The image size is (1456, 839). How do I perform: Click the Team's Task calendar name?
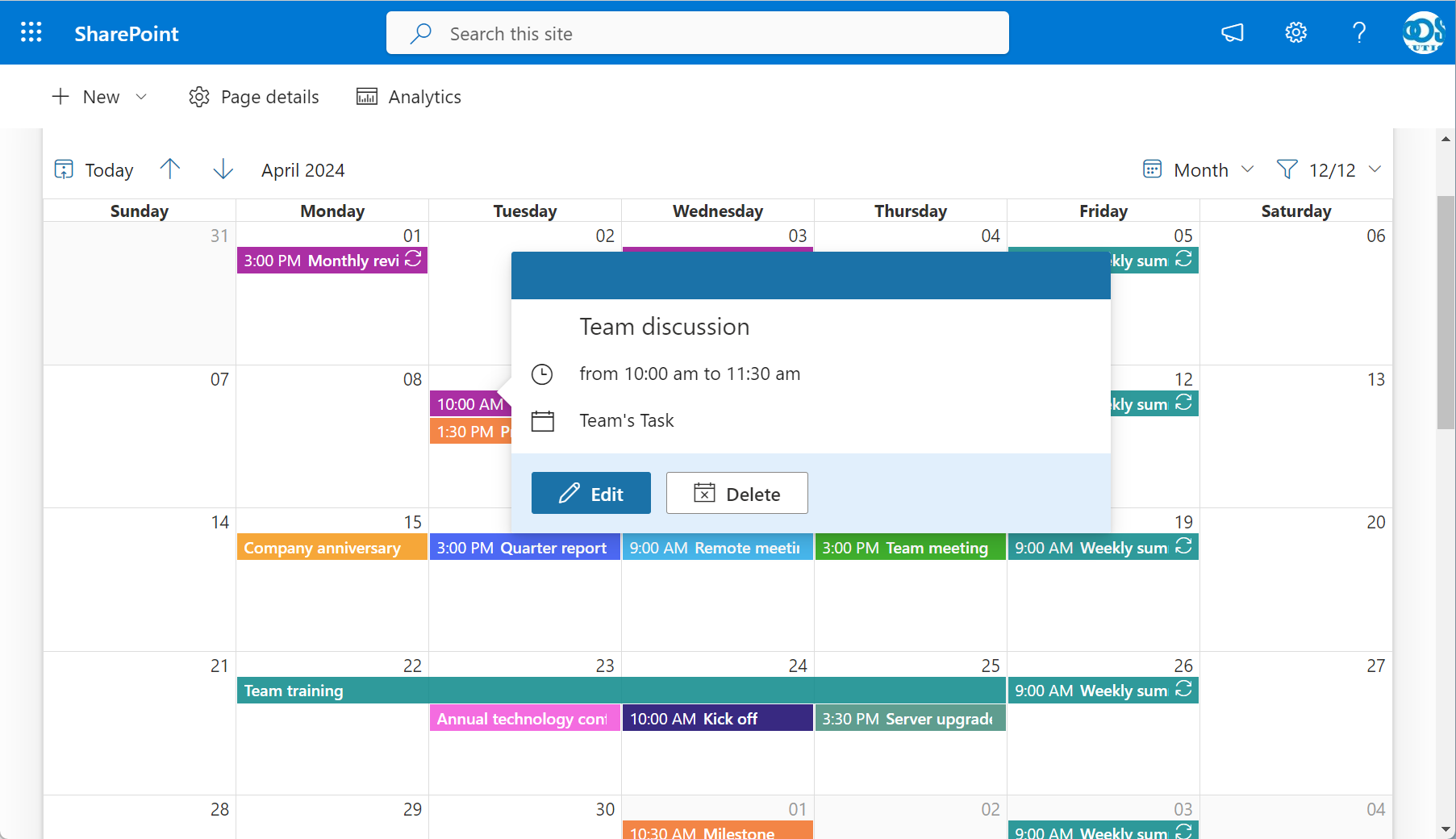click(627, 420)
